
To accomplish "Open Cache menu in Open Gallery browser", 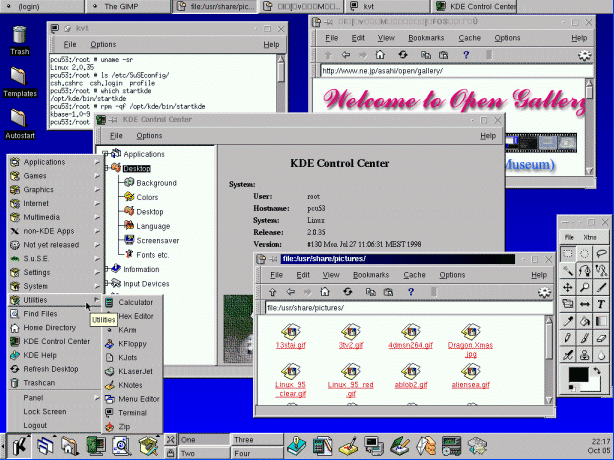I will click(470, 38).
